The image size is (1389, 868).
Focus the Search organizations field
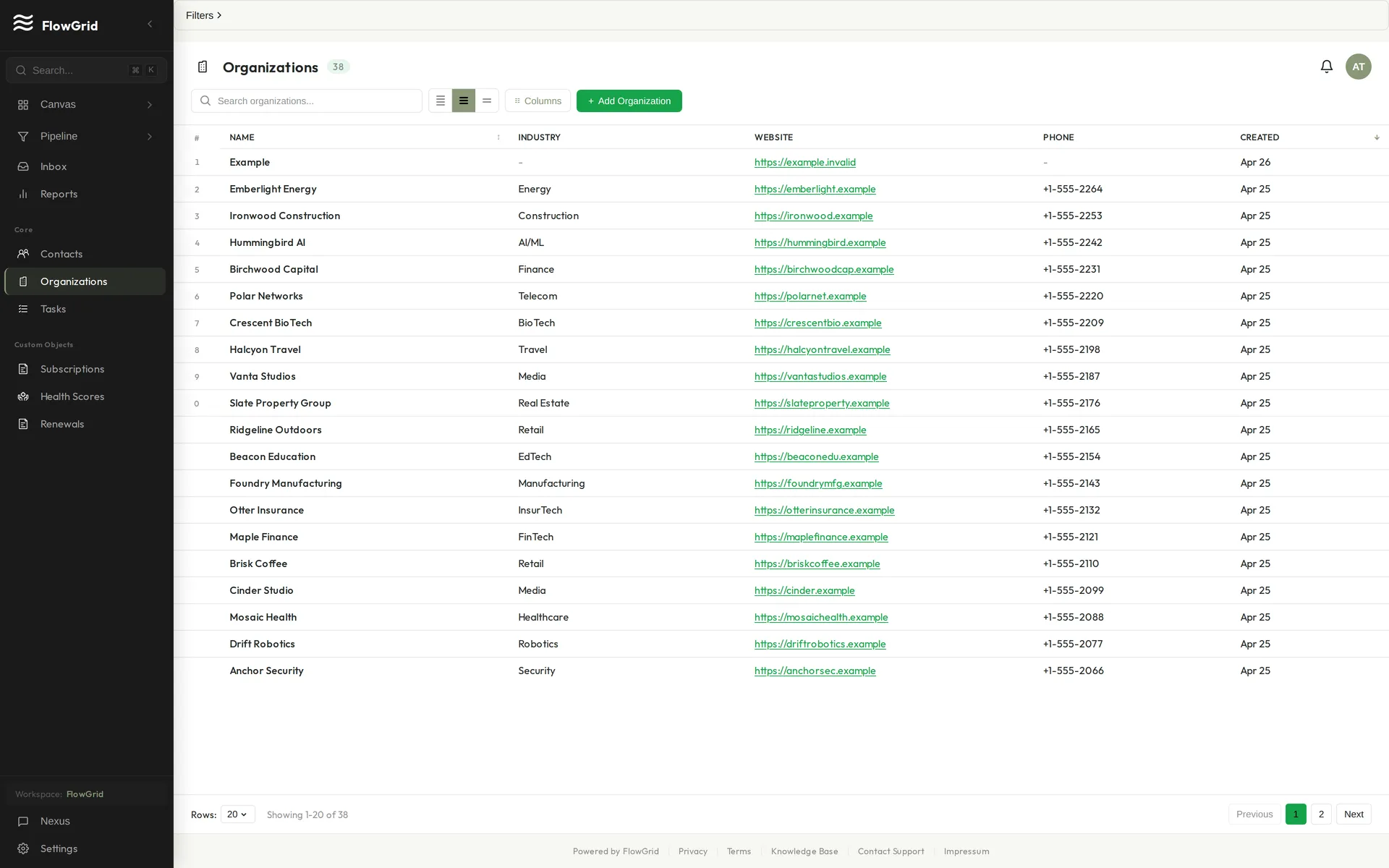click(x=307, y=101)
